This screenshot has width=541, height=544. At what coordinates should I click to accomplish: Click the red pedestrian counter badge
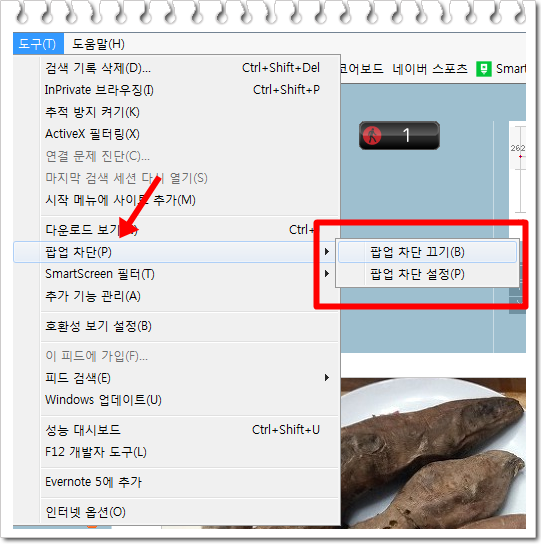399,135
